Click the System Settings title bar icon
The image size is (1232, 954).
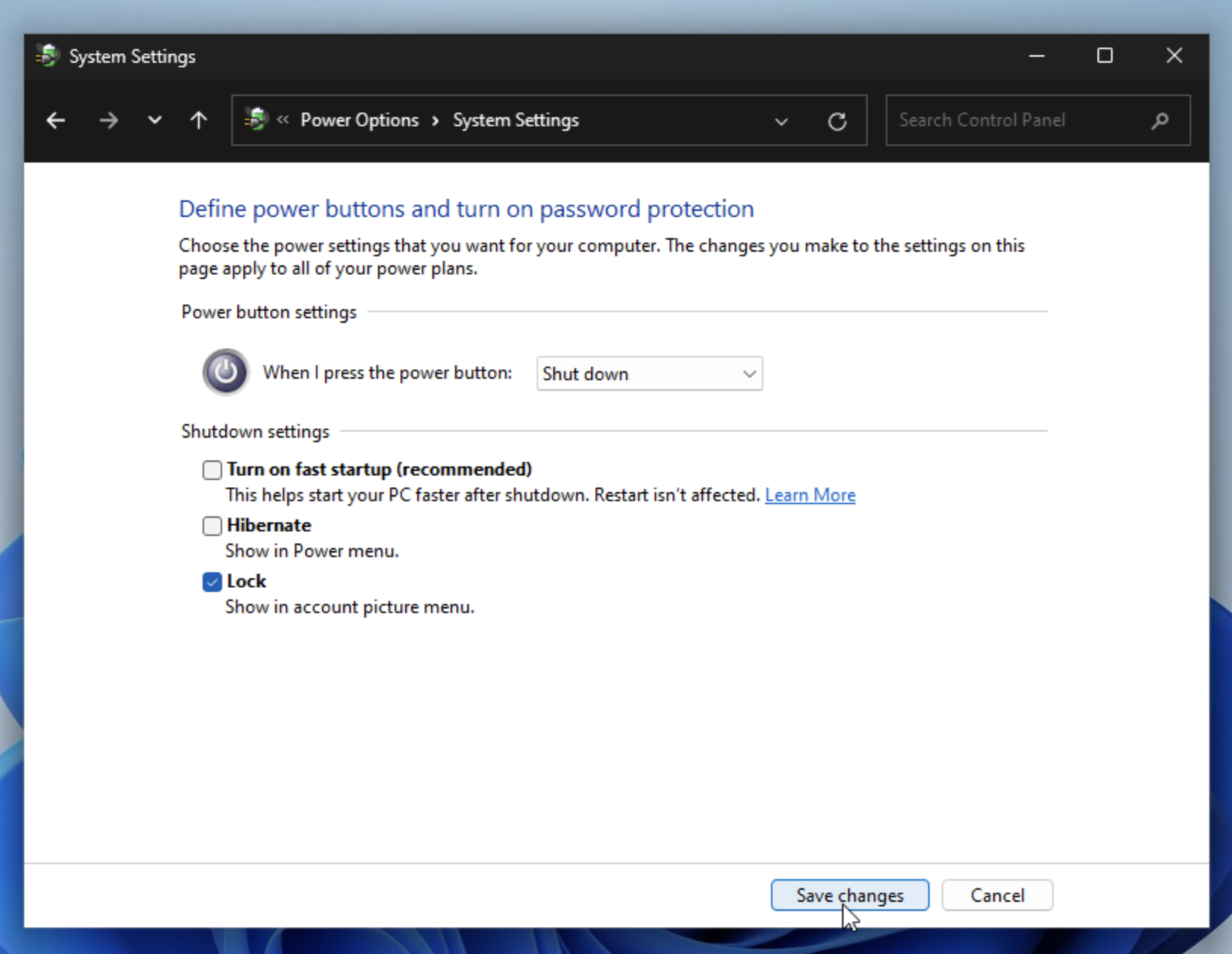click(48, 56)
